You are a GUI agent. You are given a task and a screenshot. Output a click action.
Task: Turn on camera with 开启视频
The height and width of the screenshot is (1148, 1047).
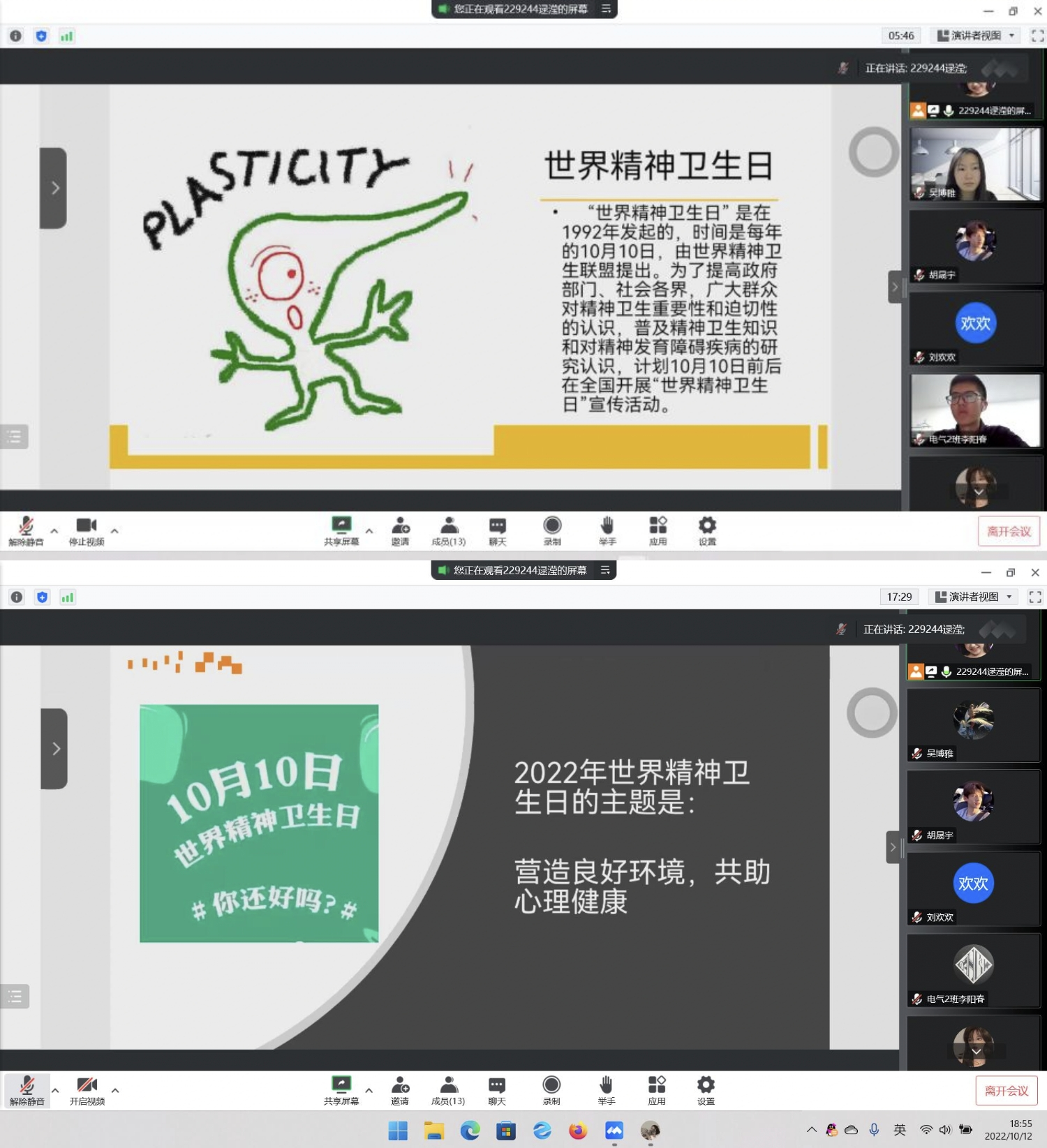click(87, 1085)
